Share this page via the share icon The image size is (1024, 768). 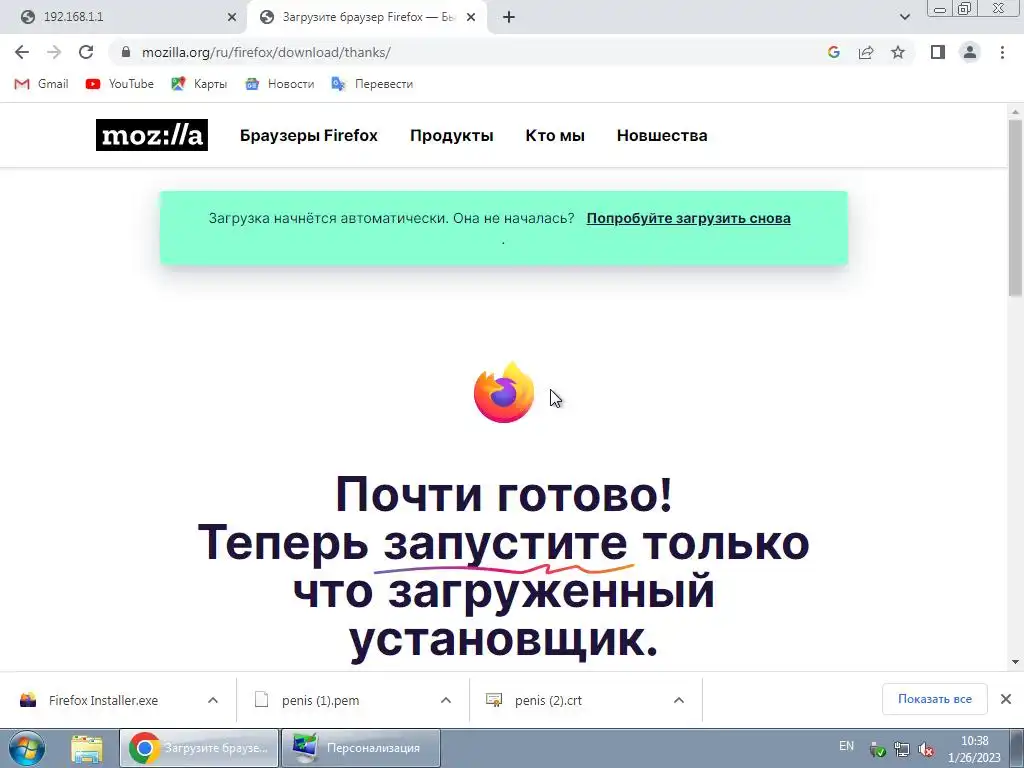(866, 52)
